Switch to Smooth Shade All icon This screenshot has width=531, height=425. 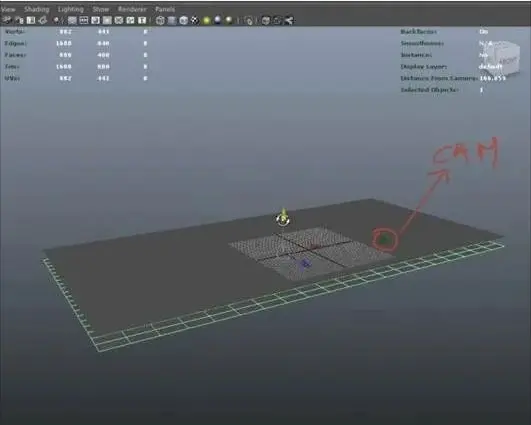[x=172, y=21]
